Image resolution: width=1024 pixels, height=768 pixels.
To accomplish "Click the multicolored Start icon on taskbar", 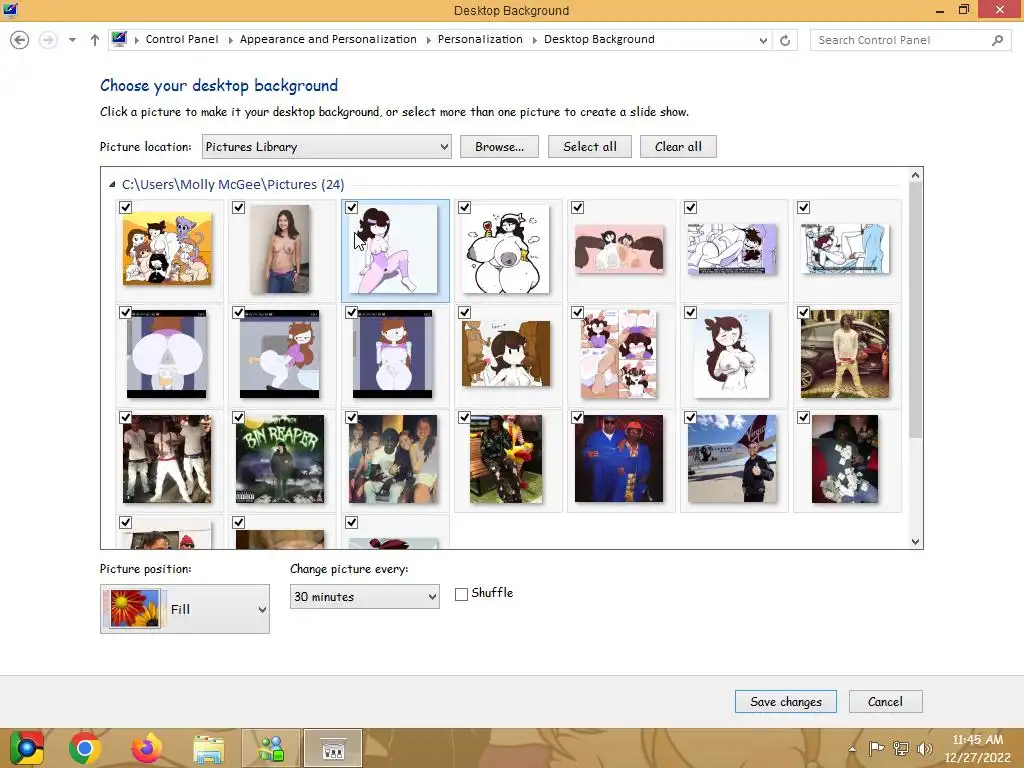I will coord(27,748).
